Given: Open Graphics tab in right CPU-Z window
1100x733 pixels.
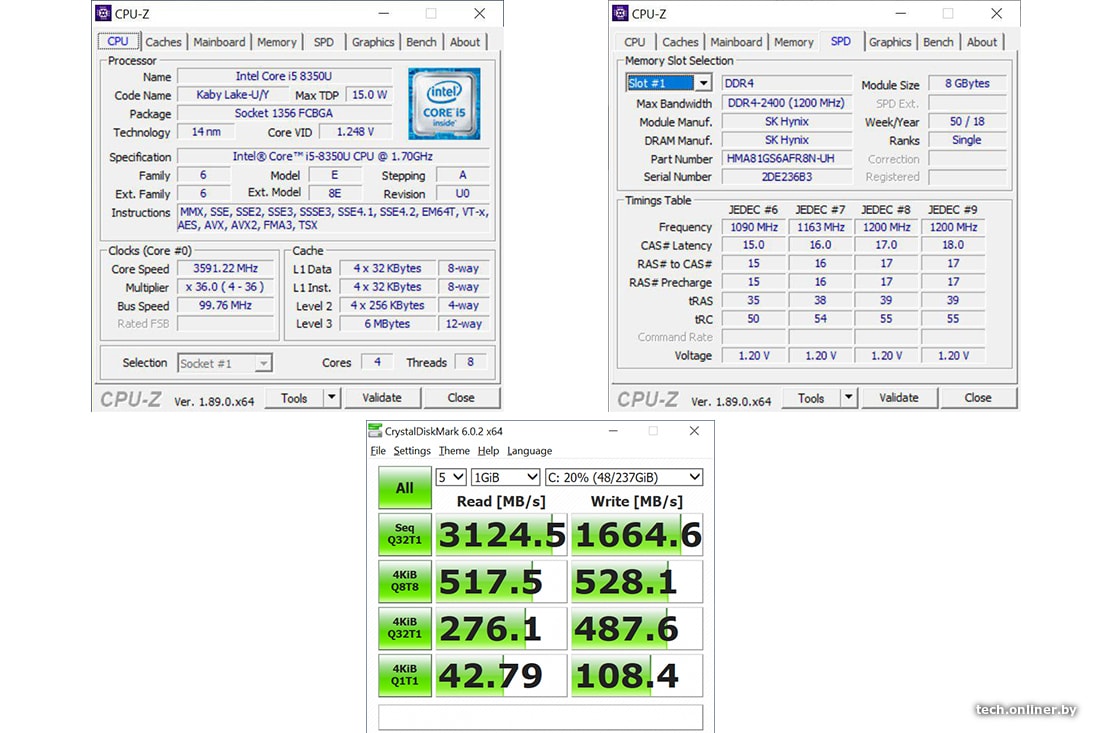Looking at the screenshot, I should point(890,42).
